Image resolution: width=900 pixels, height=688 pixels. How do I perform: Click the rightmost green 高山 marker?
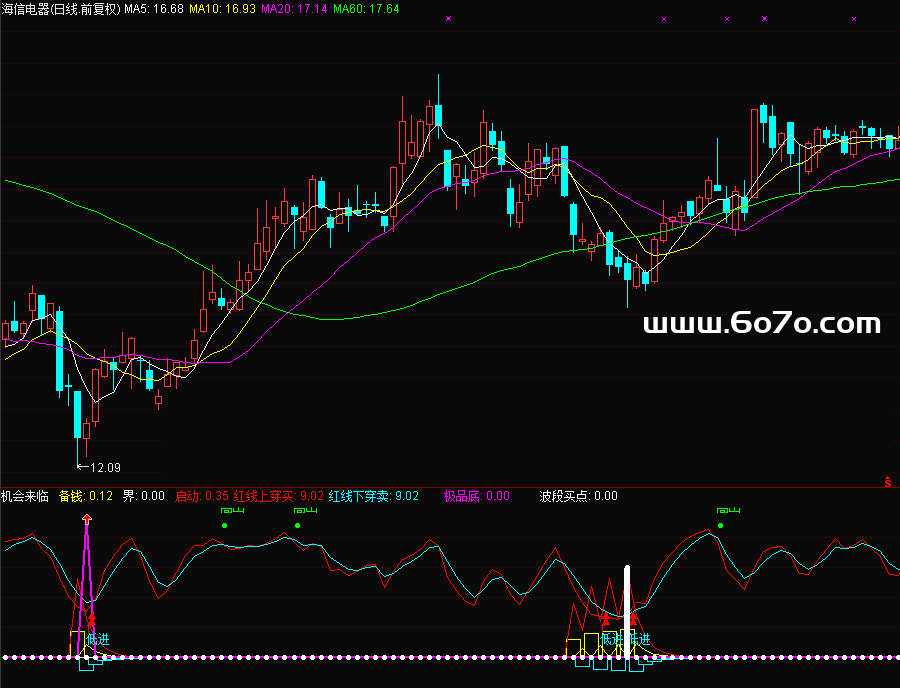point(720,511)
